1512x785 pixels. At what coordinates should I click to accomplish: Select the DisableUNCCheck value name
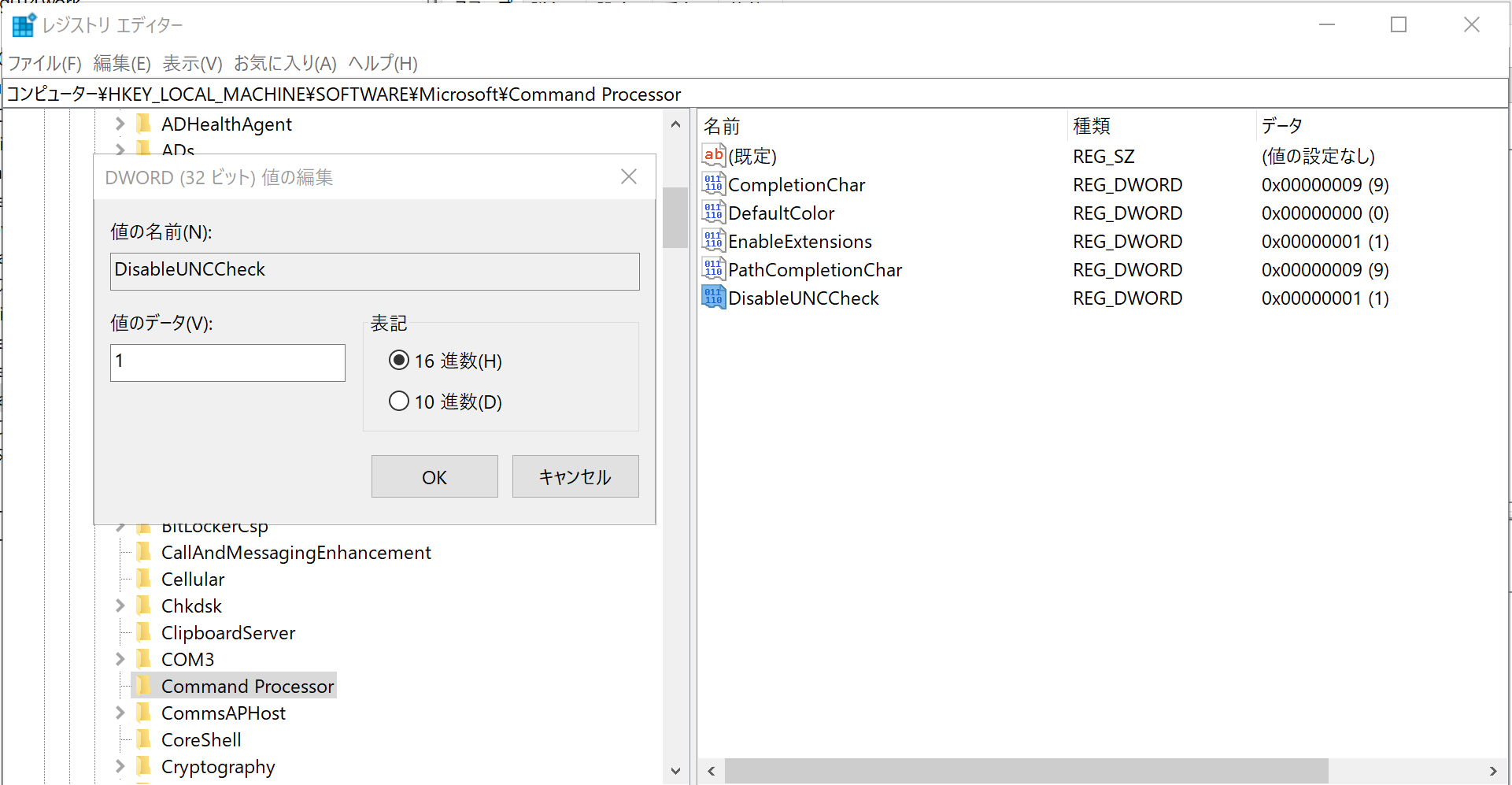click(804, 298)
